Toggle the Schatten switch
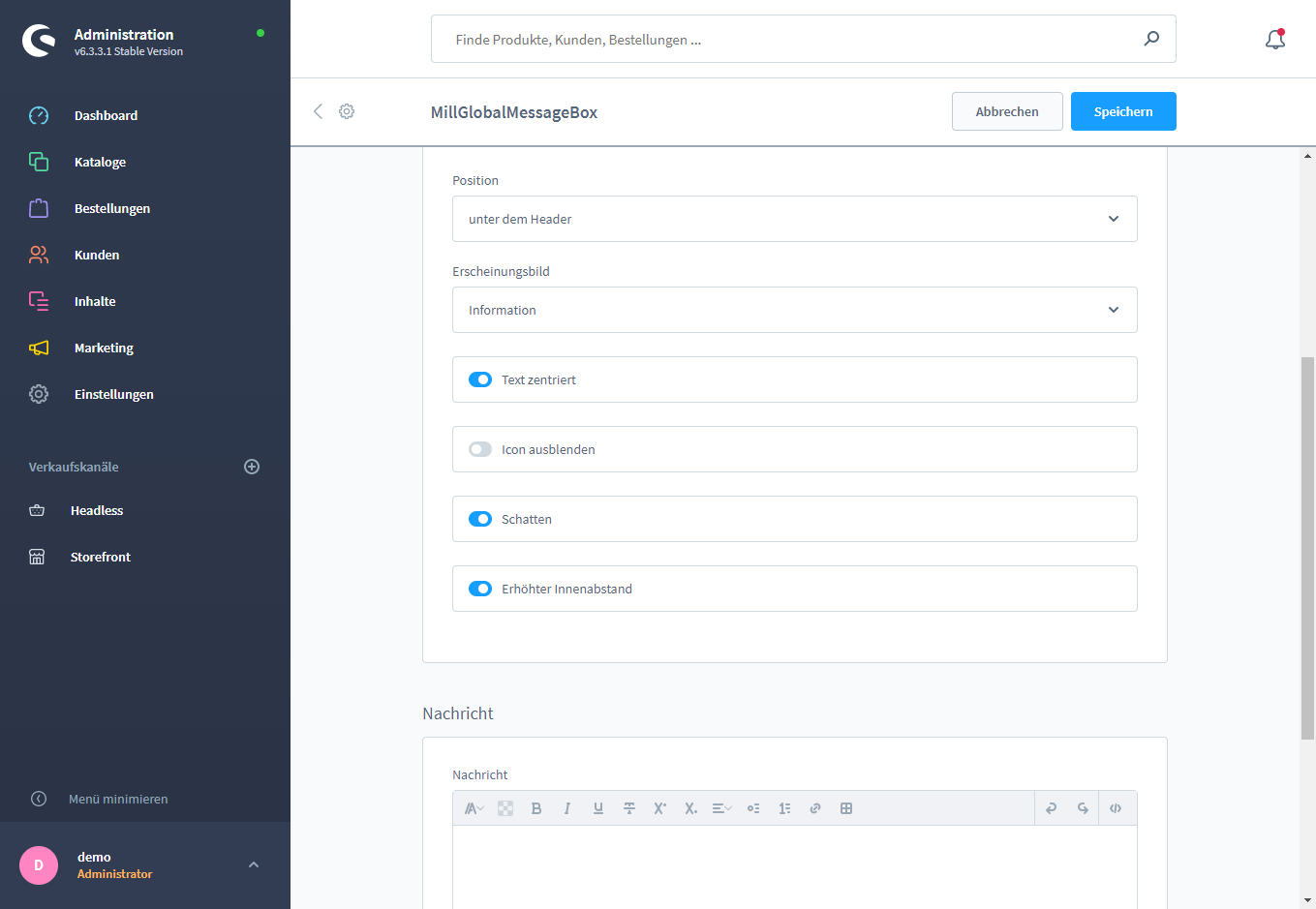The height and width of the screenshot is (909, 1316). tap(480, 519)
